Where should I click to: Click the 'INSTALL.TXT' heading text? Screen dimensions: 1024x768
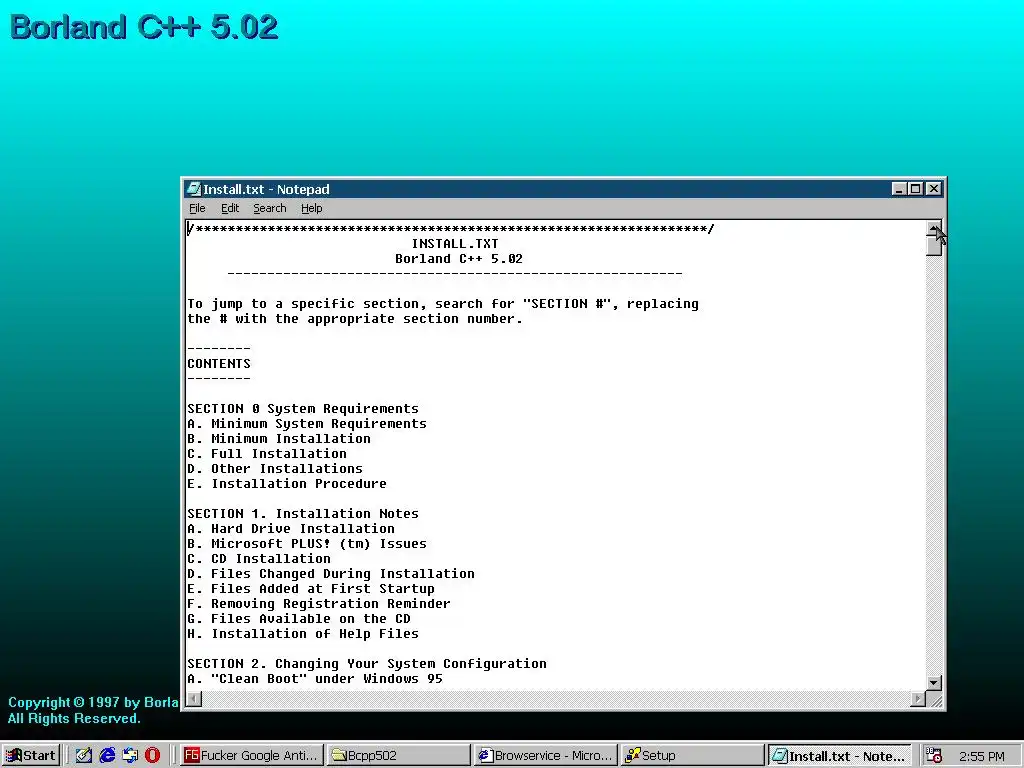click(x=455, y=244)
